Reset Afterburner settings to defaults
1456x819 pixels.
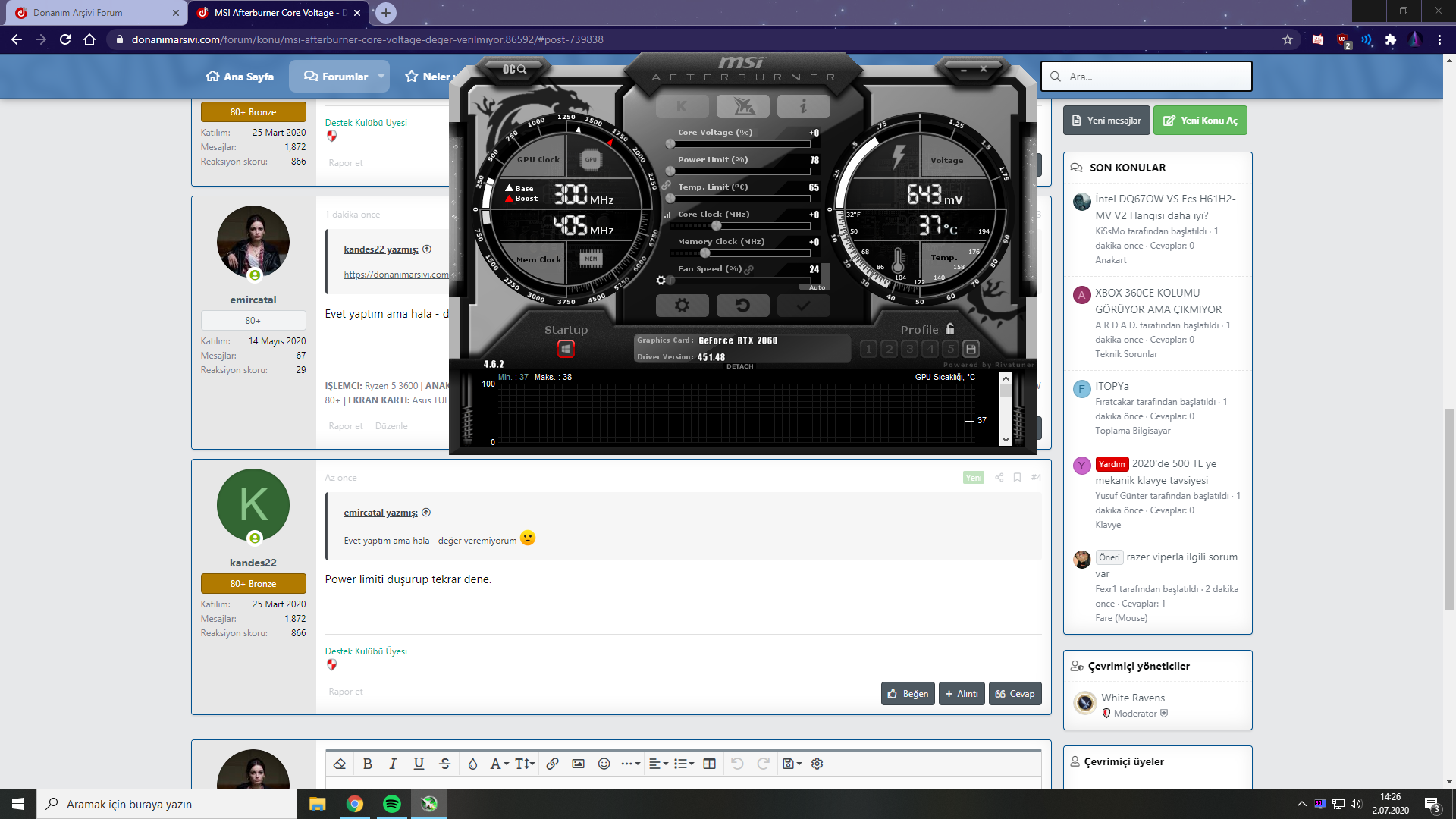(742, 306)
